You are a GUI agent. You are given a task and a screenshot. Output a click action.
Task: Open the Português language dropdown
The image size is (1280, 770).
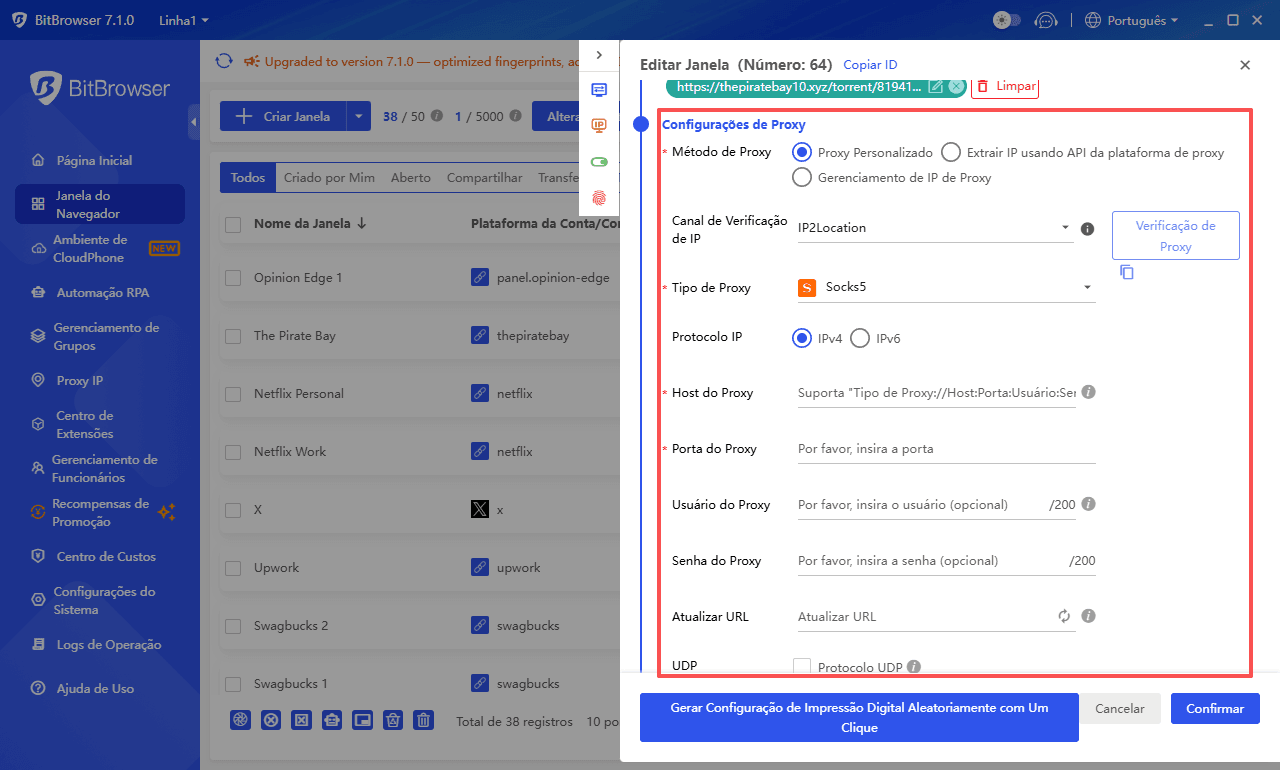point(1131,20)
